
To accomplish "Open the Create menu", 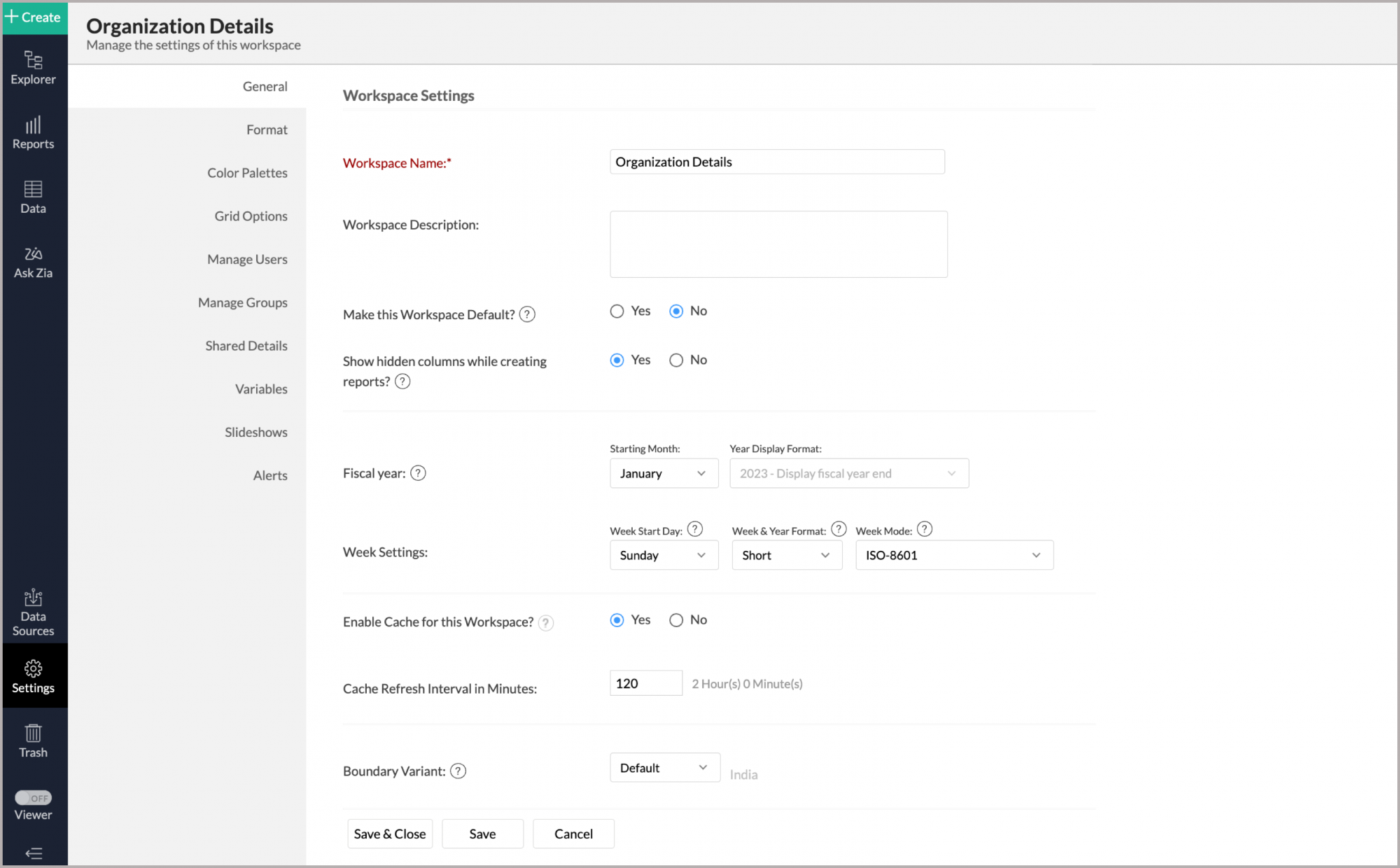I will (34, 17).
